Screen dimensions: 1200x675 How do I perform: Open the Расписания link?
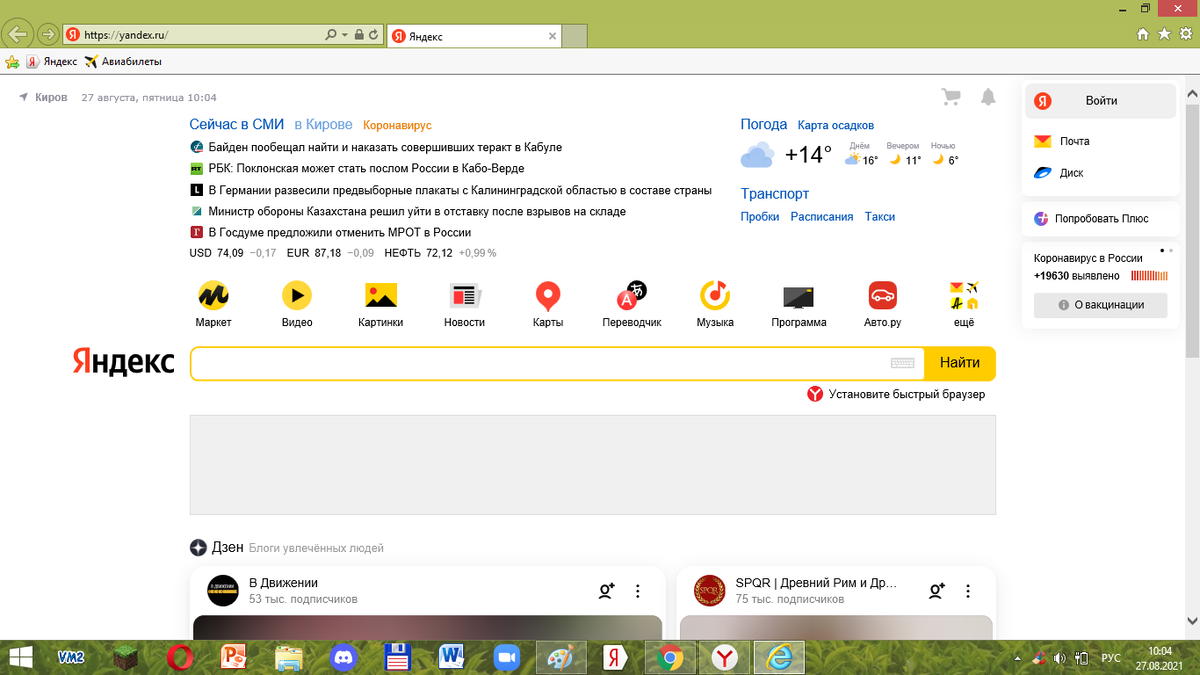(x=822, y=216)
